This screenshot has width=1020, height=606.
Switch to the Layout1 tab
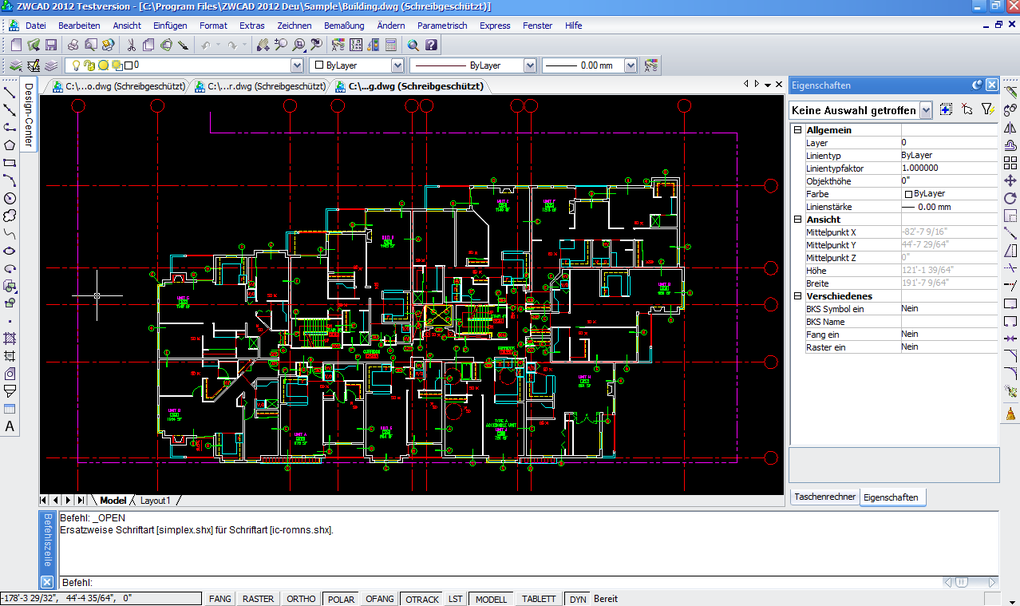155,500
